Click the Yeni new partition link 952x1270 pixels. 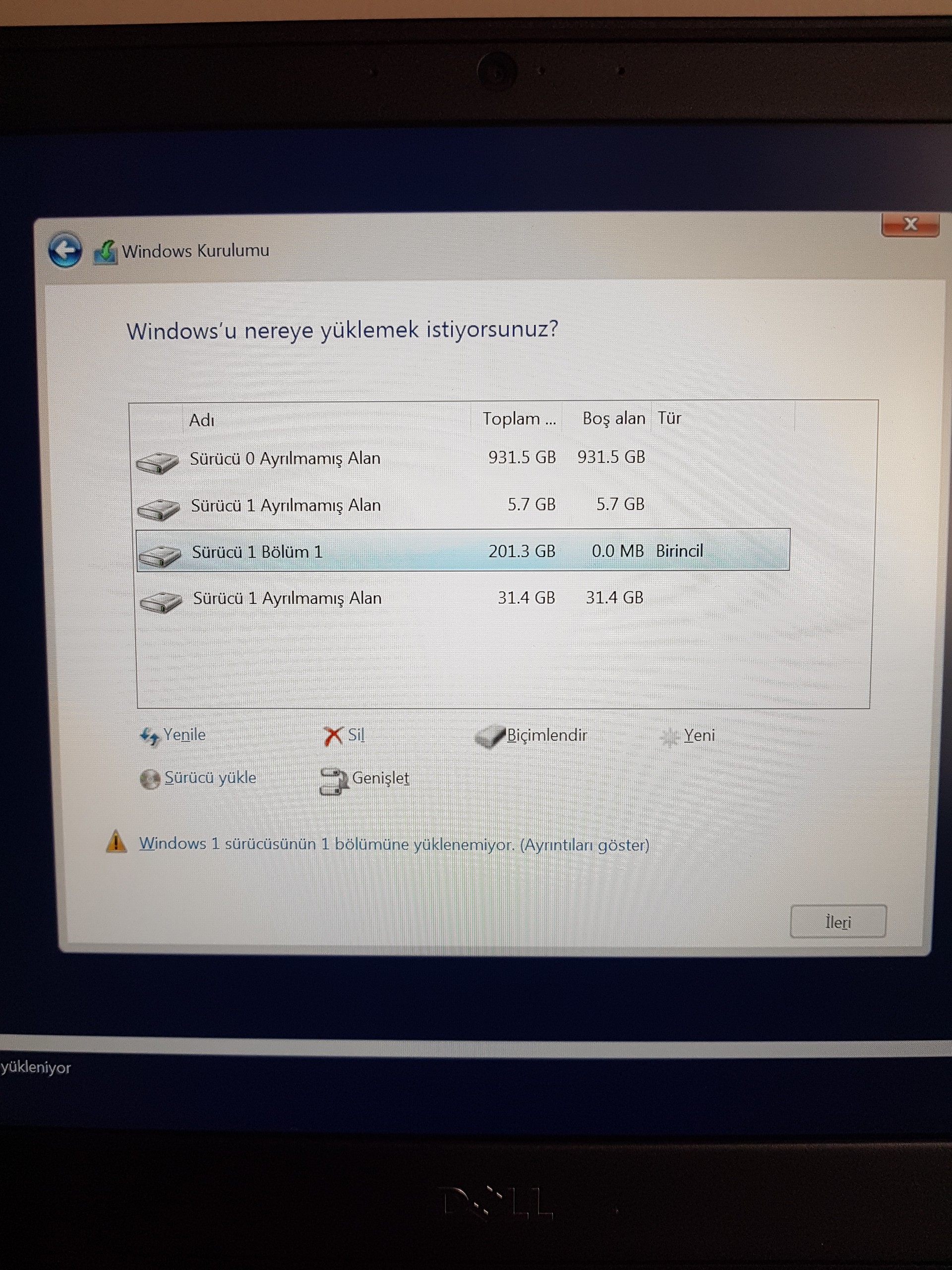698,736
